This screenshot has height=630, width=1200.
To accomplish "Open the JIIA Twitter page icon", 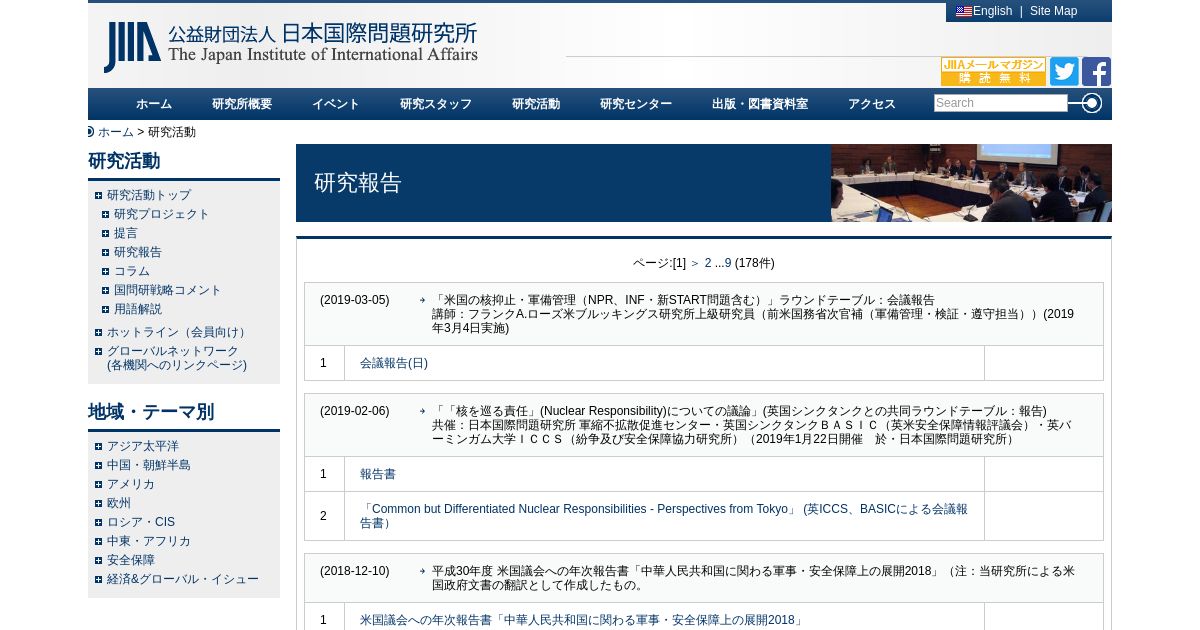I will [x=1064, y=71].
